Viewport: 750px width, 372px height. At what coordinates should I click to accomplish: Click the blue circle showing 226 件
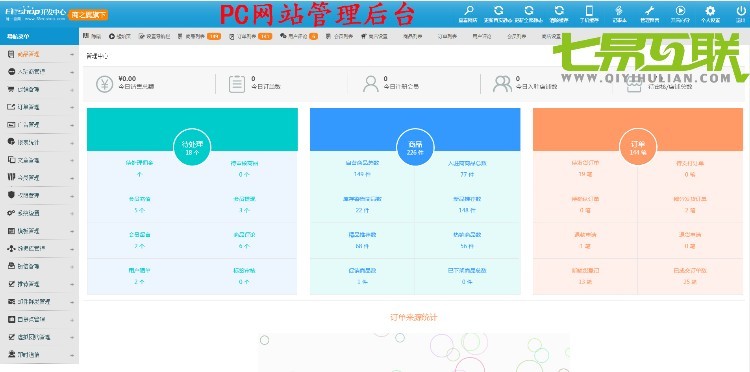coord(415,146)
